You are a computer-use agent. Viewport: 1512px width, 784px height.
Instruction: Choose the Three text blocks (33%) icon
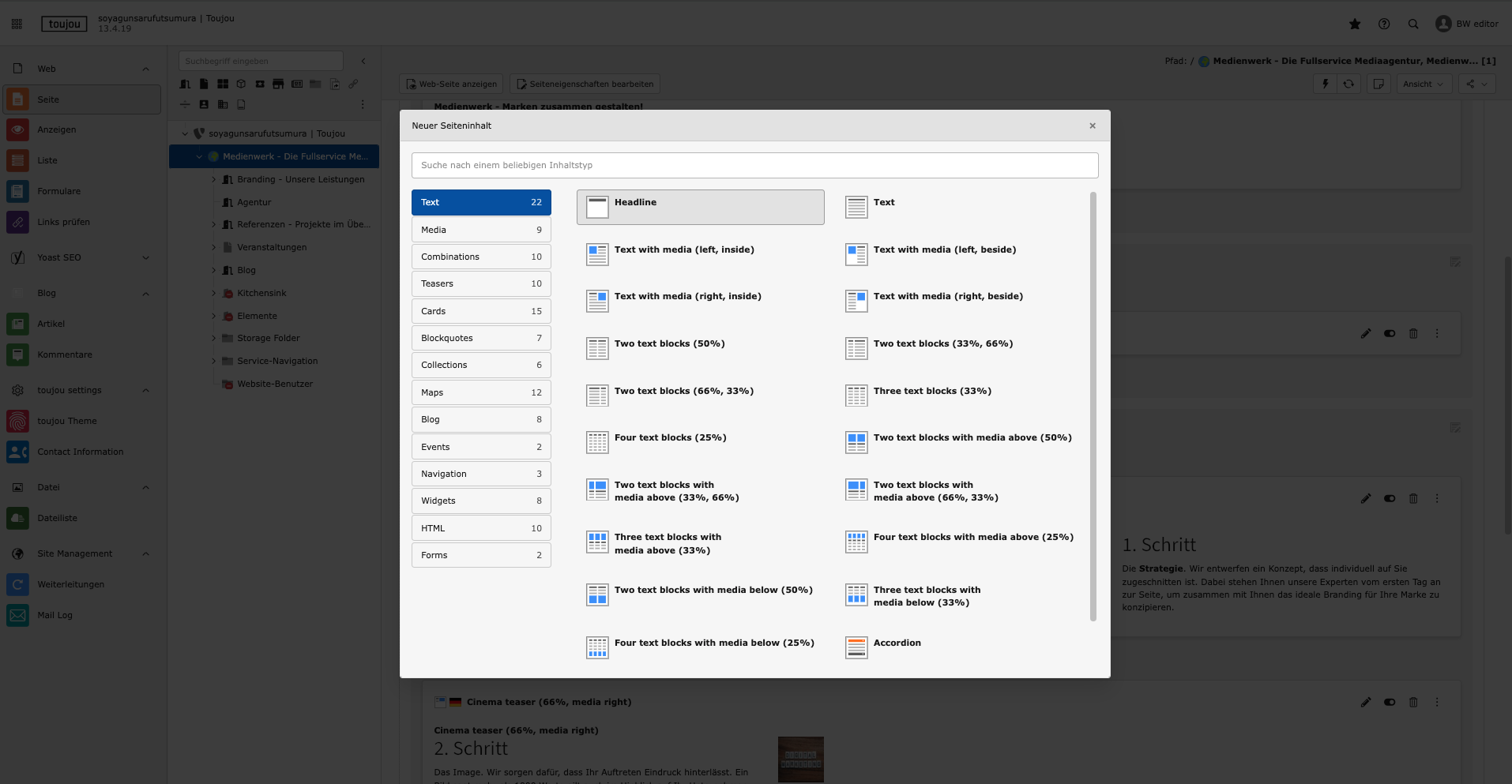[856, 396]
